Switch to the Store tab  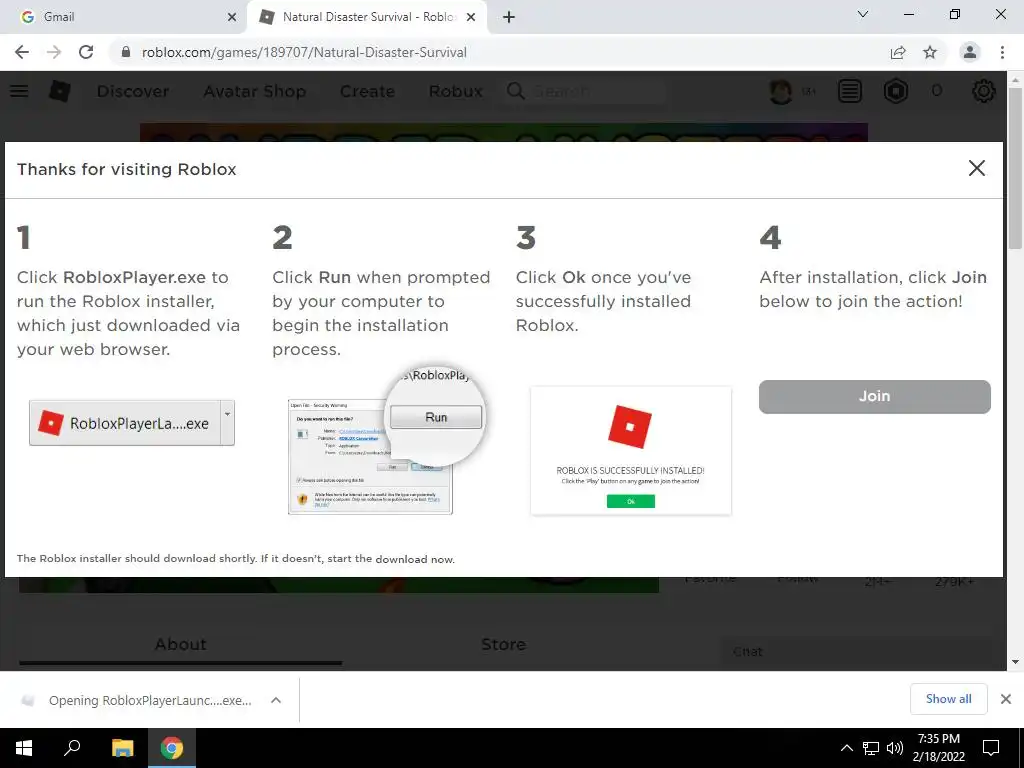pos(503,645)
